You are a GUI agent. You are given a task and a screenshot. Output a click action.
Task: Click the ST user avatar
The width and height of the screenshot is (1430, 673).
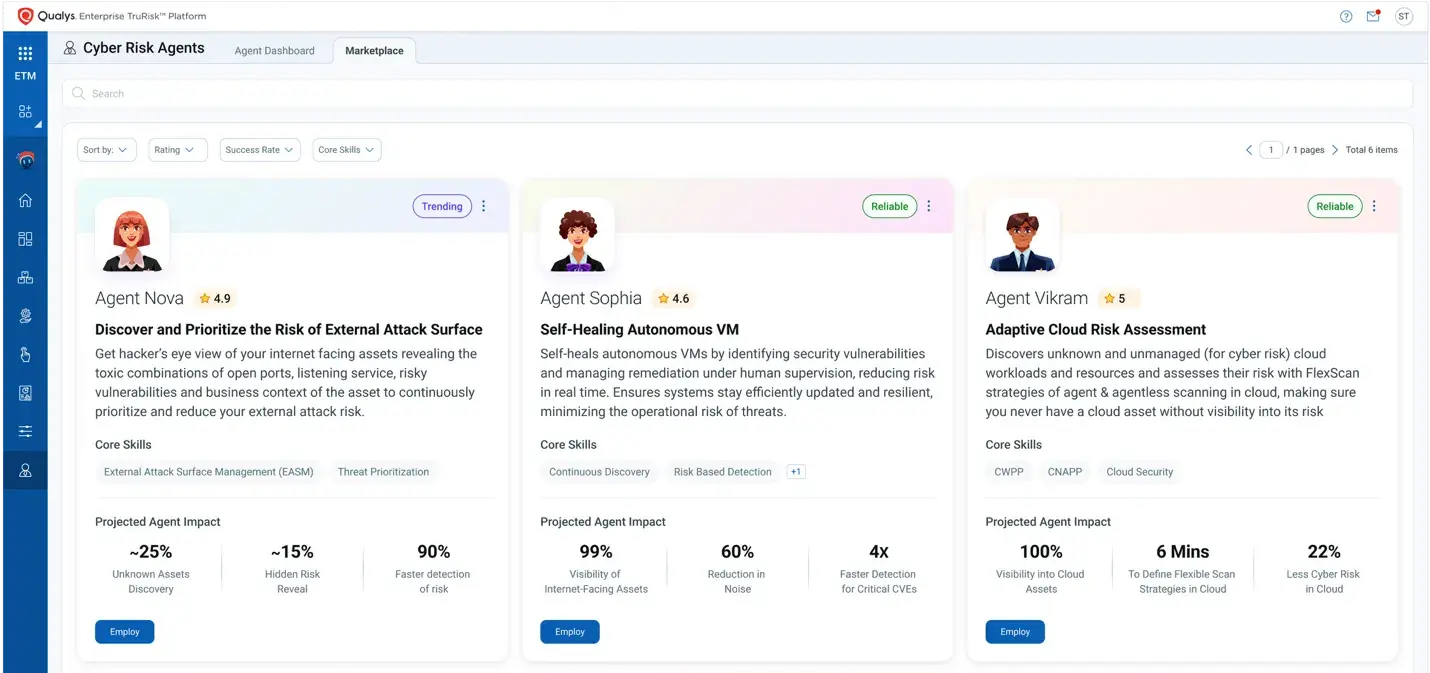(x=1403, y=16)
